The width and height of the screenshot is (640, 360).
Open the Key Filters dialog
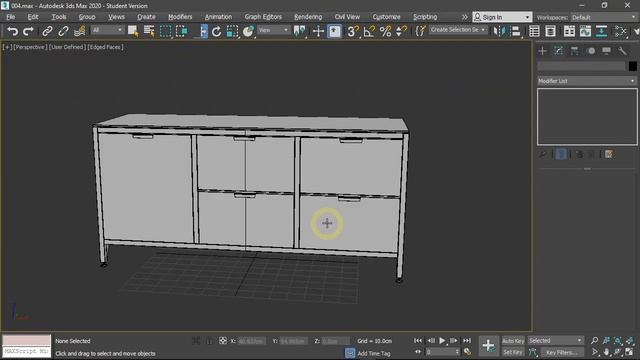(x=562, y=352)
